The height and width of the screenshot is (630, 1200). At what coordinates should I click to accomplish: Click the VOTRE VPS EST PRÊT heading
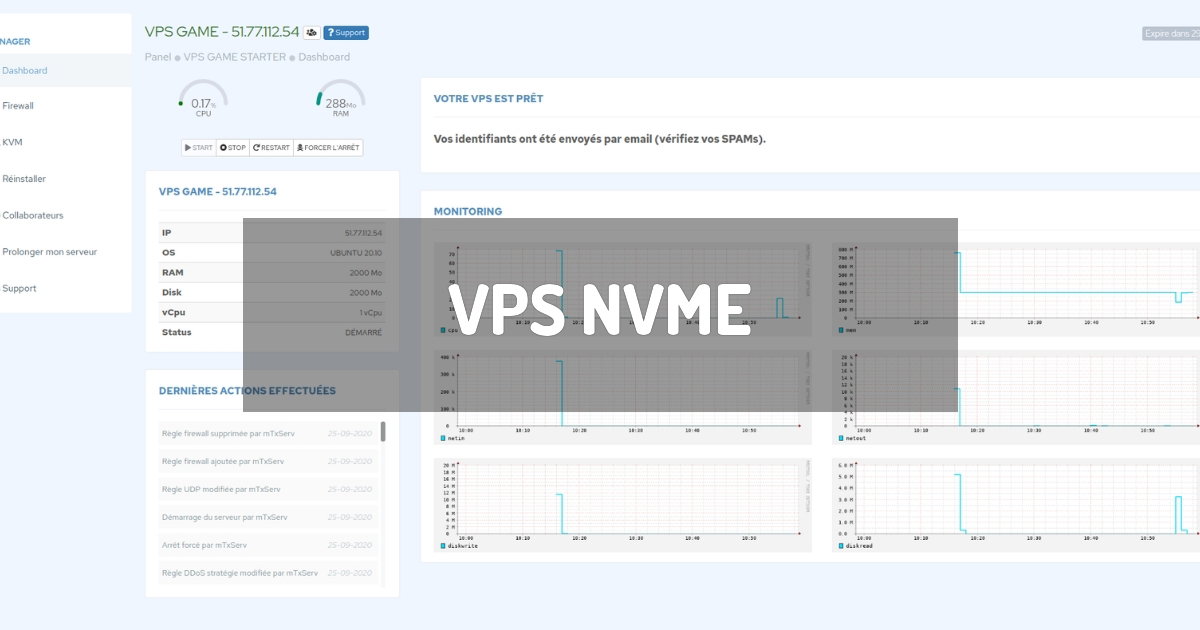[488, 99]
